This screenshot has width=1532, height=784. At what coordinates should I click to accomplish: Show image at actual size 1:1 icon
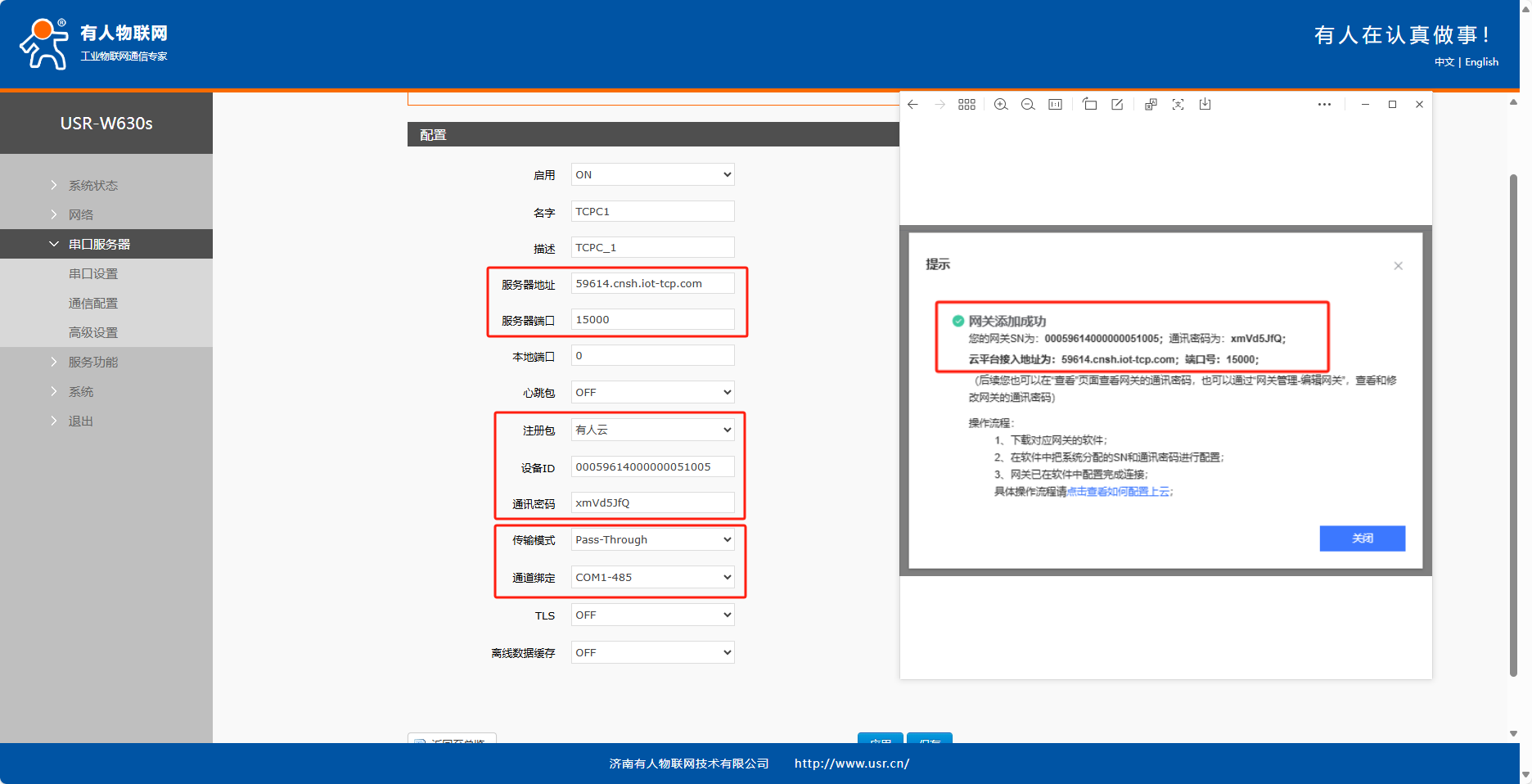1055,105
